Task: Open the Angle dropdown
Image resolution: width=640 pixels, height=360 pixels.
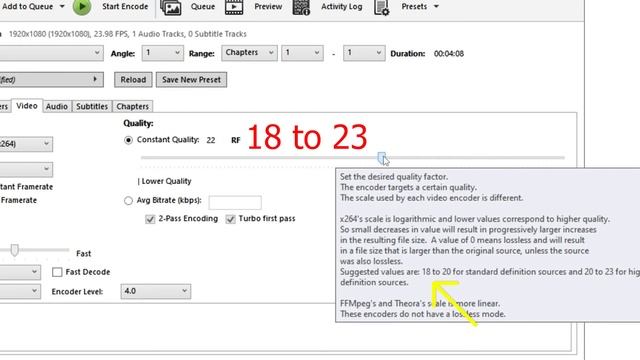Action: click(x=162, y=53)
